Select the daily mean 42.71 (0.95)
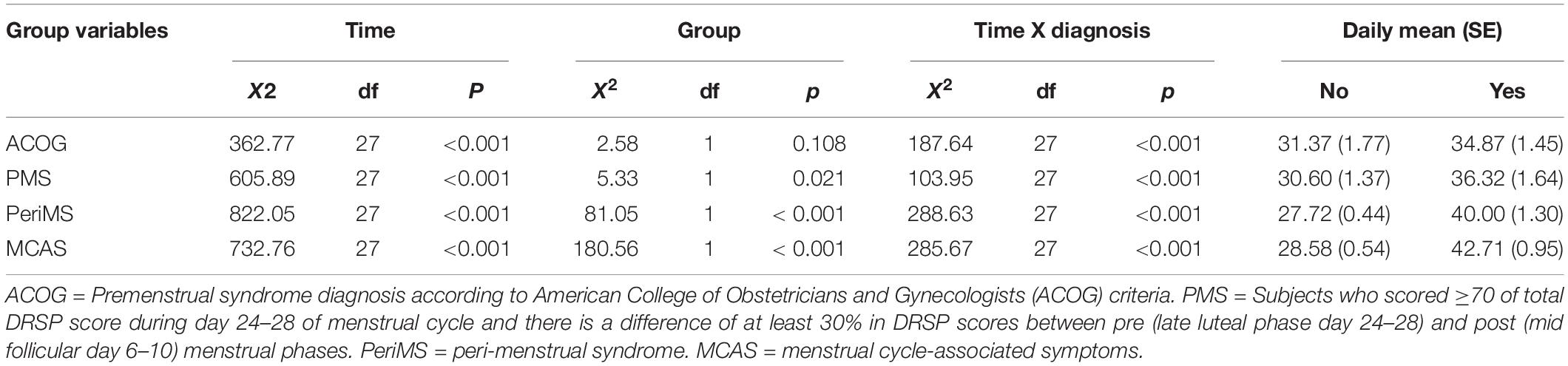Viewport: 1568px width, 366px height. tap(1507, 249)
